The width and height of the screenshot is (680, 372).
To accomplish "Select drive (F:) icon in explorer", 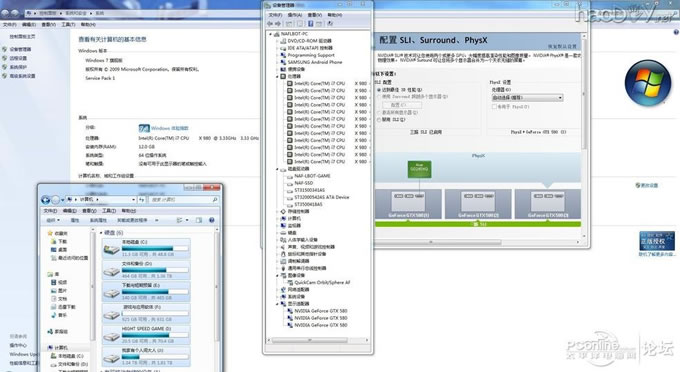I will pos(111,314).
